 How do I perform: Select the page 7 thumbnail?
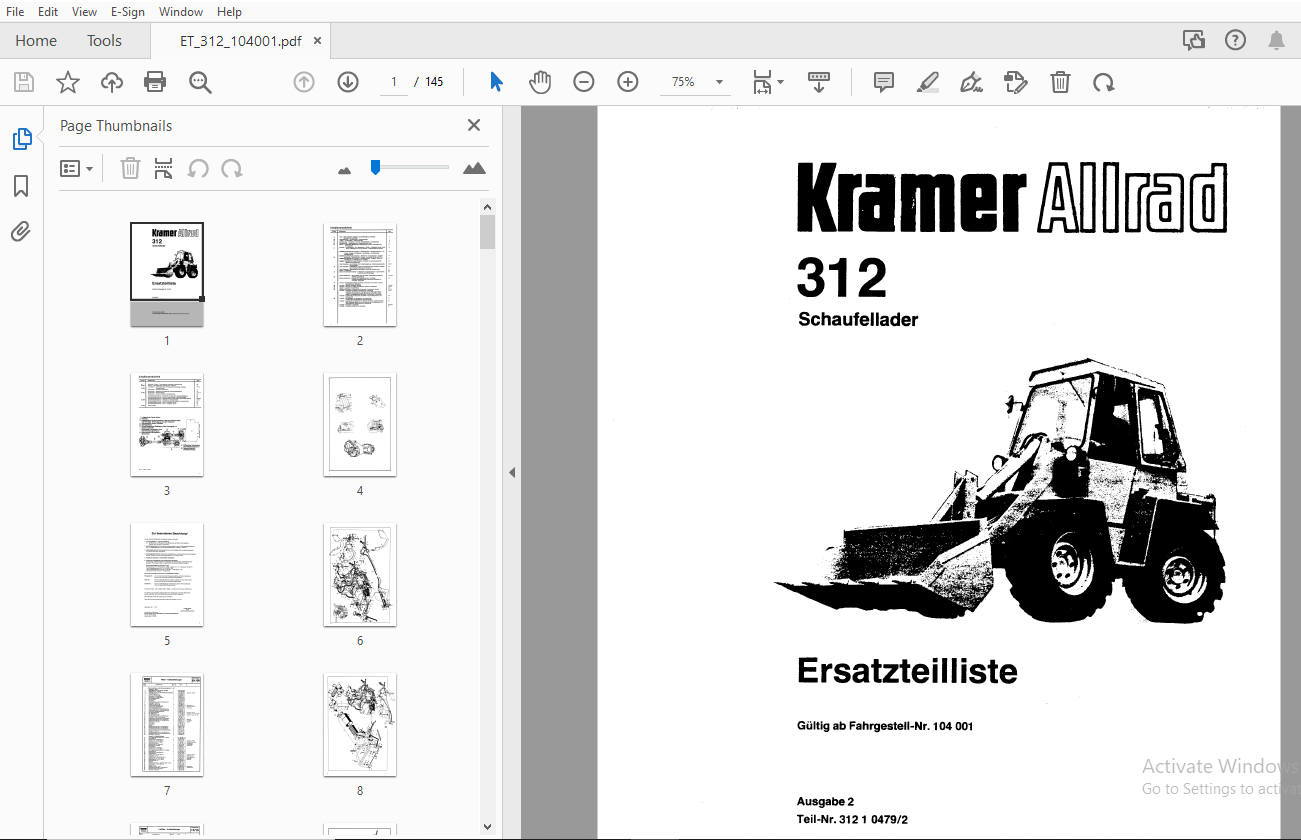[x=167, y=724]
